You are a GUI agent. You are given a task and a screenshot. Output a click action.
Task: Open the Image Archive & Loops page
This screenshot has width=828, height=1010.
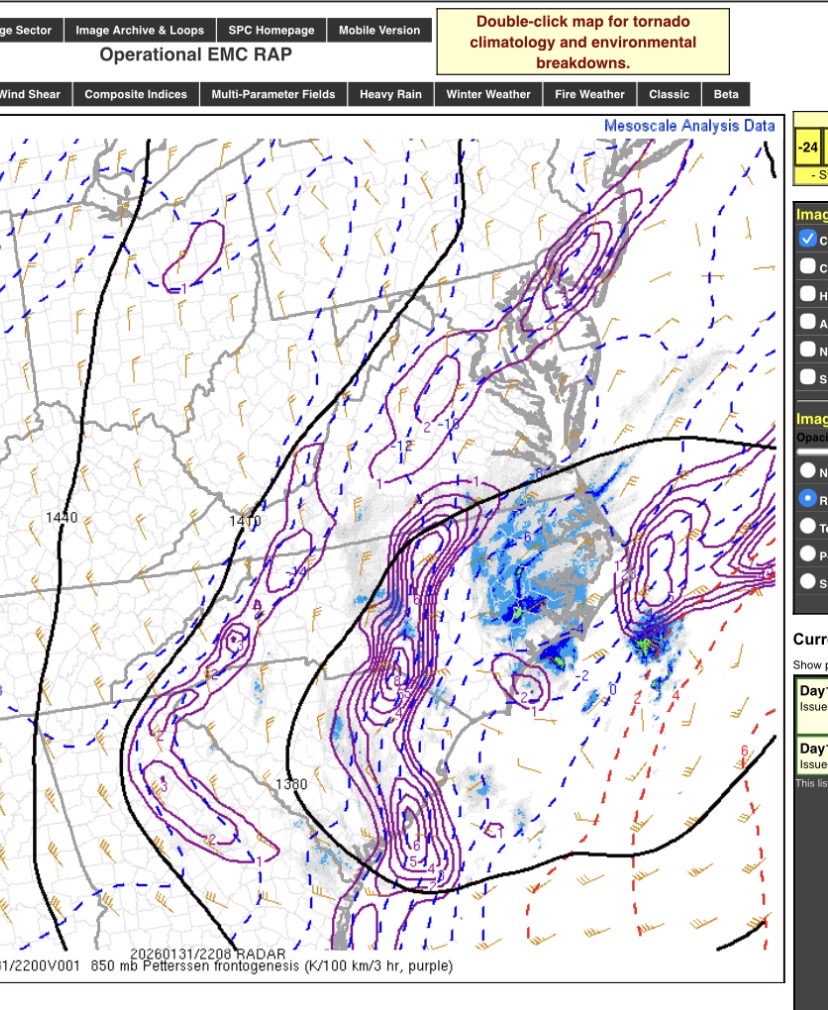(x=139, y=30)
